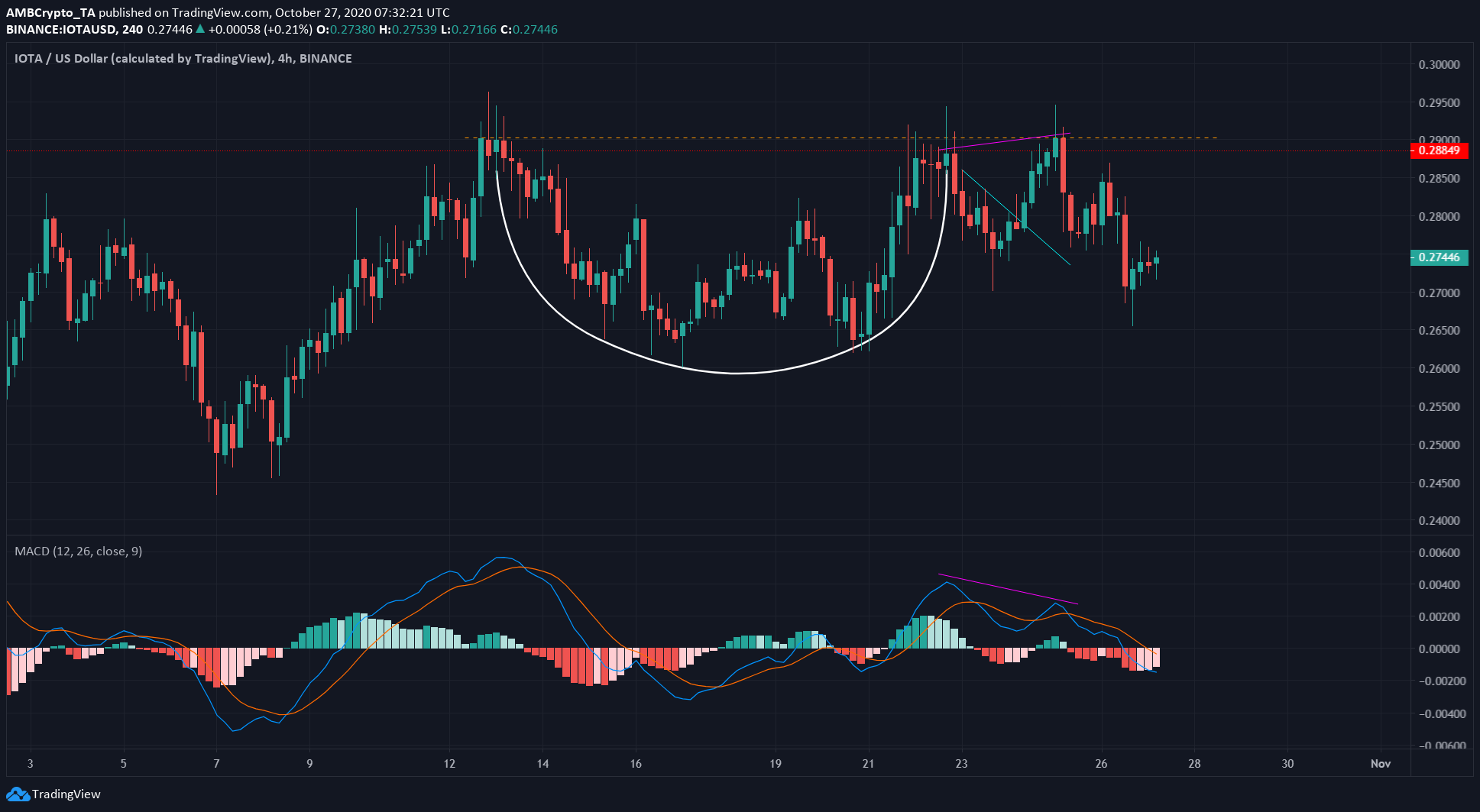Click the date label 9 on time axis
1480x812 pixels.
tap(309, 764)
